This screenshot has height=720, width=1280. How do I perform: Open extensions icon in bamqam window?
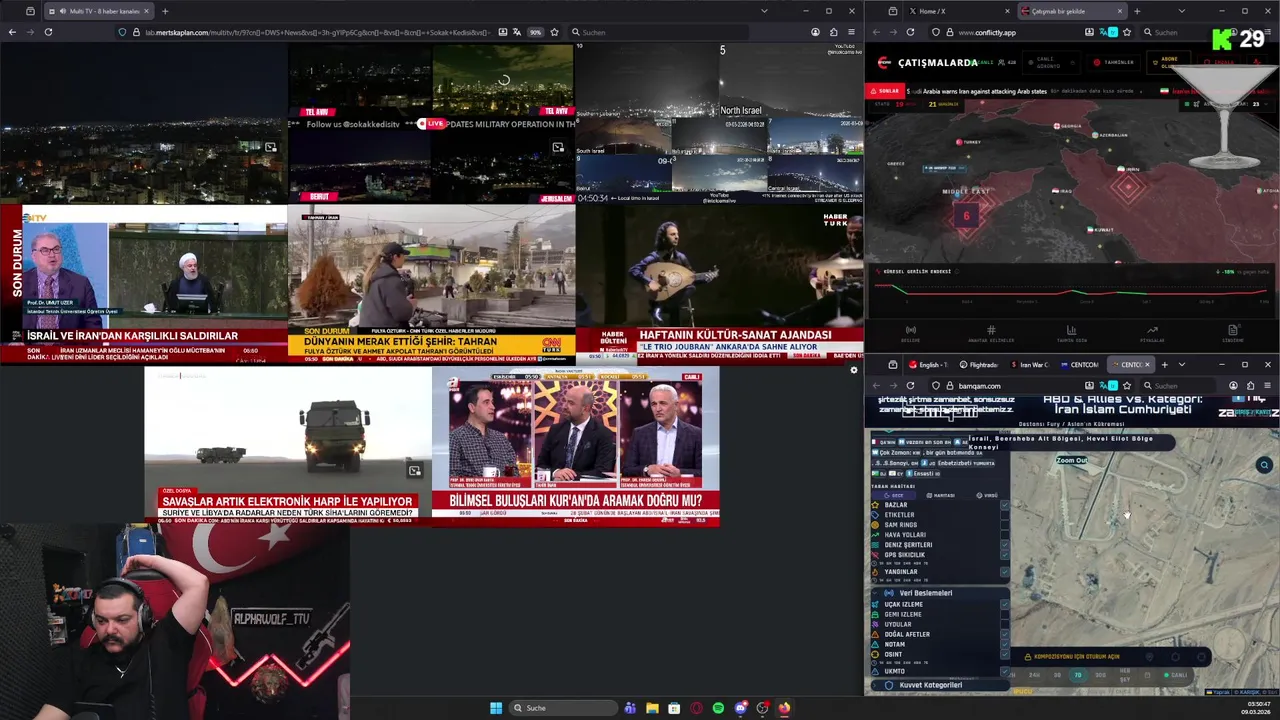coord(1250,386)
